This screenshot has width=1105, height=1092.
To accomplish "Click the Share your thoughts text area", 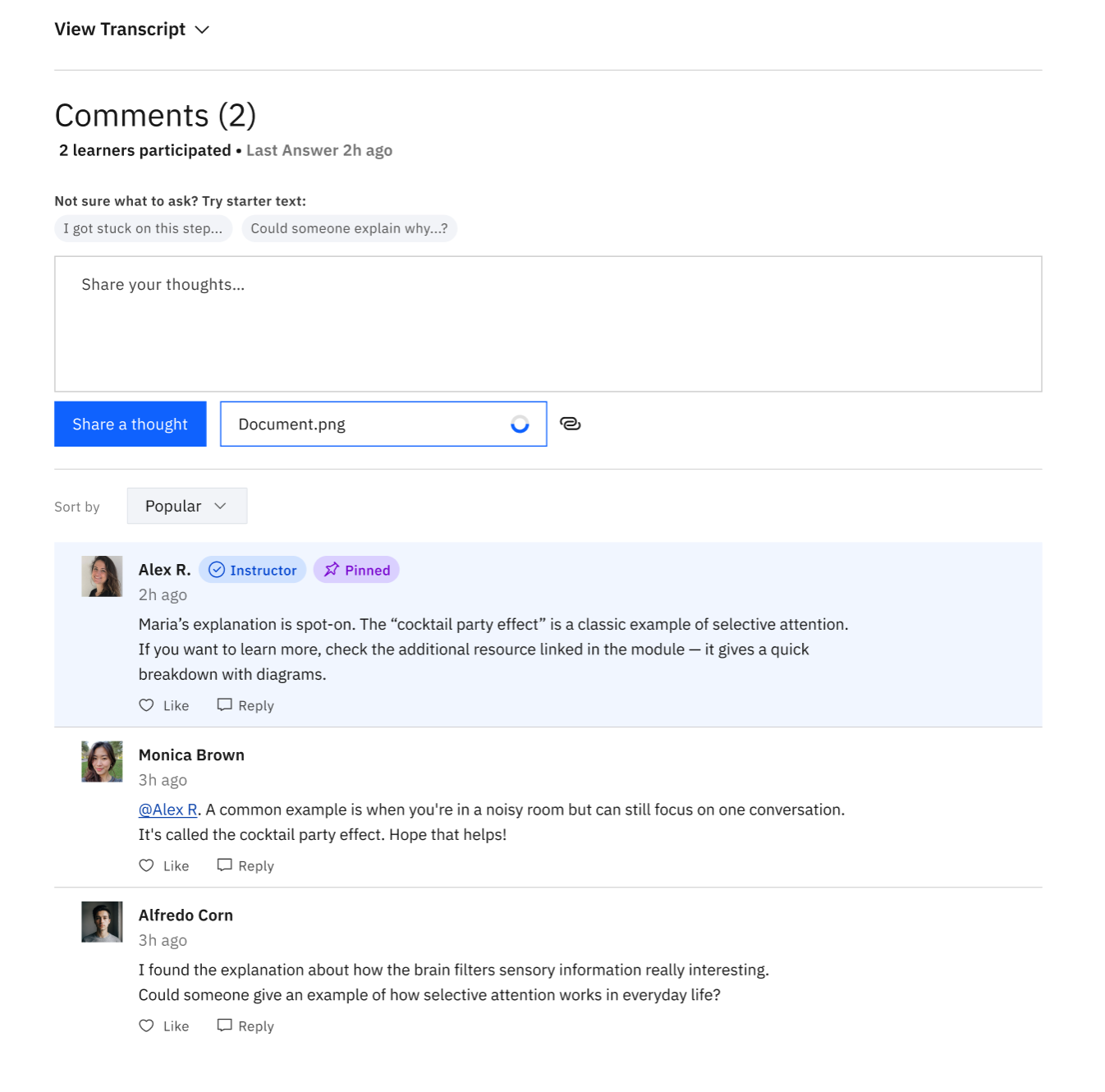I will pyautogui.click(x=548, y=323).
